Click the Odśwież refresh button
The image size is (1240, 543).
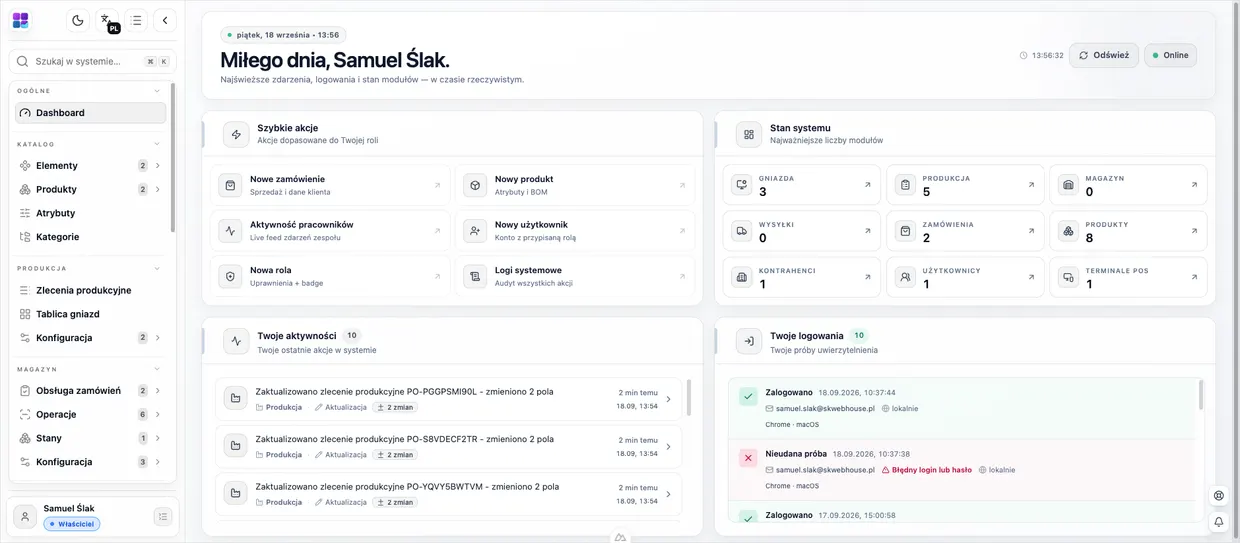(x=1104, y=55)
